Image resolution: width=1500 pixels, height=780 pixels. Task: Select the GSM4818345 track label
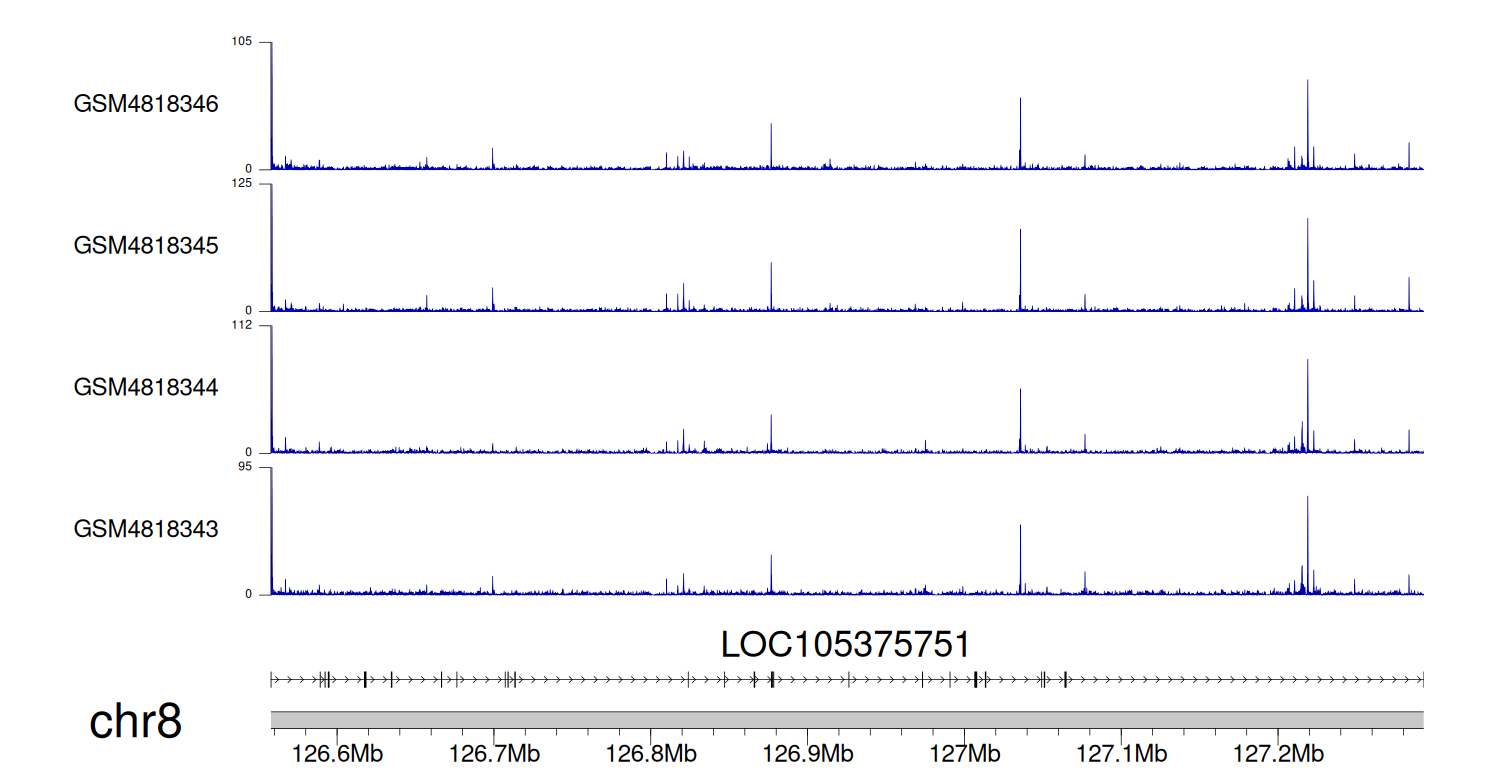tap(146, 245)
